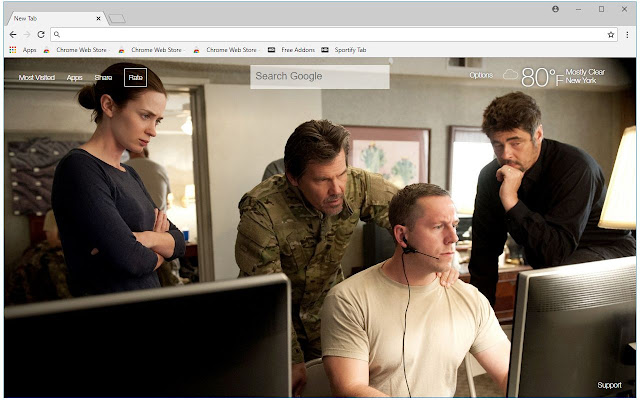
Task: Click the forward navigation arrow
Action: click(x=27, y=35)
